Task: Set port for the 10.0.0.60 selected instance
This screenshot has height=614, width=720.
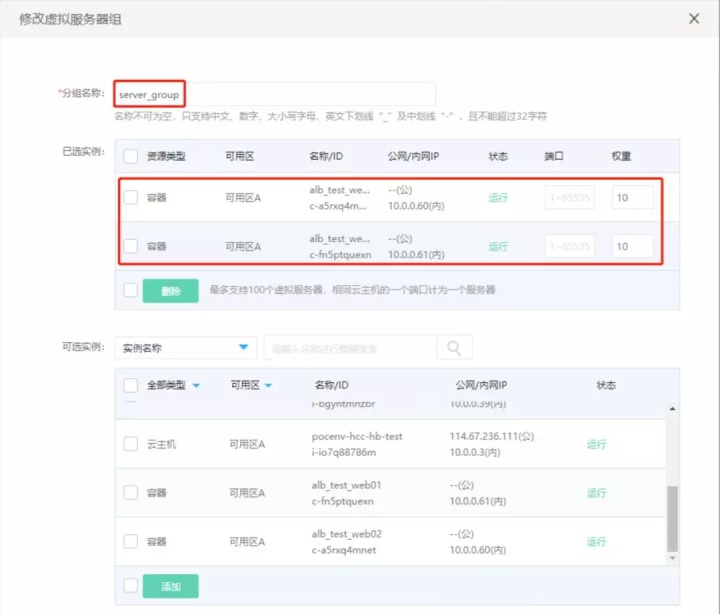Action: pyautogui.click(x=569, y=197)
